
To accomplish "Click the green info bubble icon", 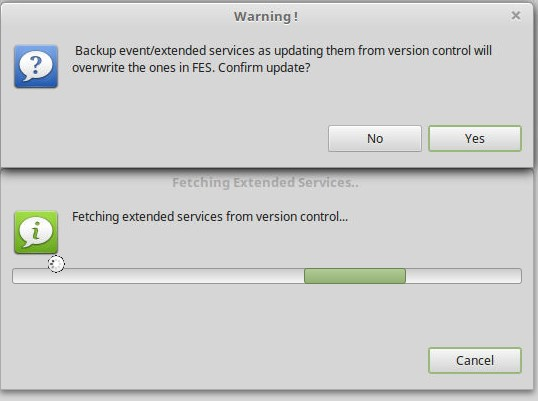I will (x=36, y=232).
